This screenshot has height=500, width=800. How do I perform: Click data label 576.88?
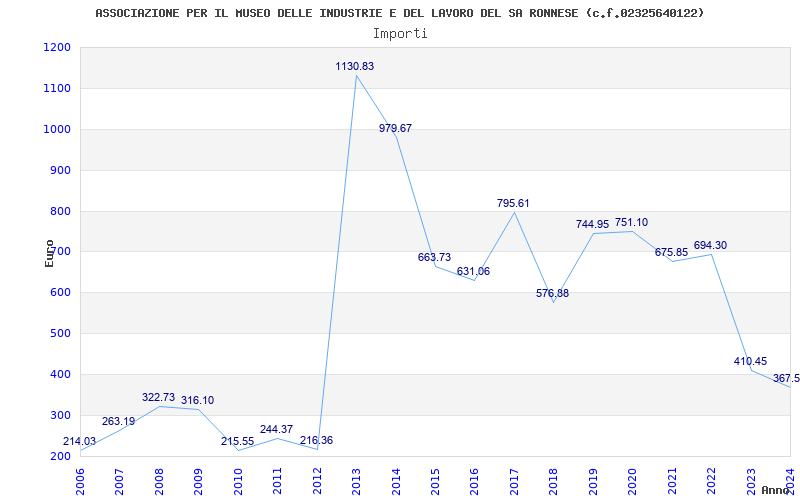click(x=552, y=294)
